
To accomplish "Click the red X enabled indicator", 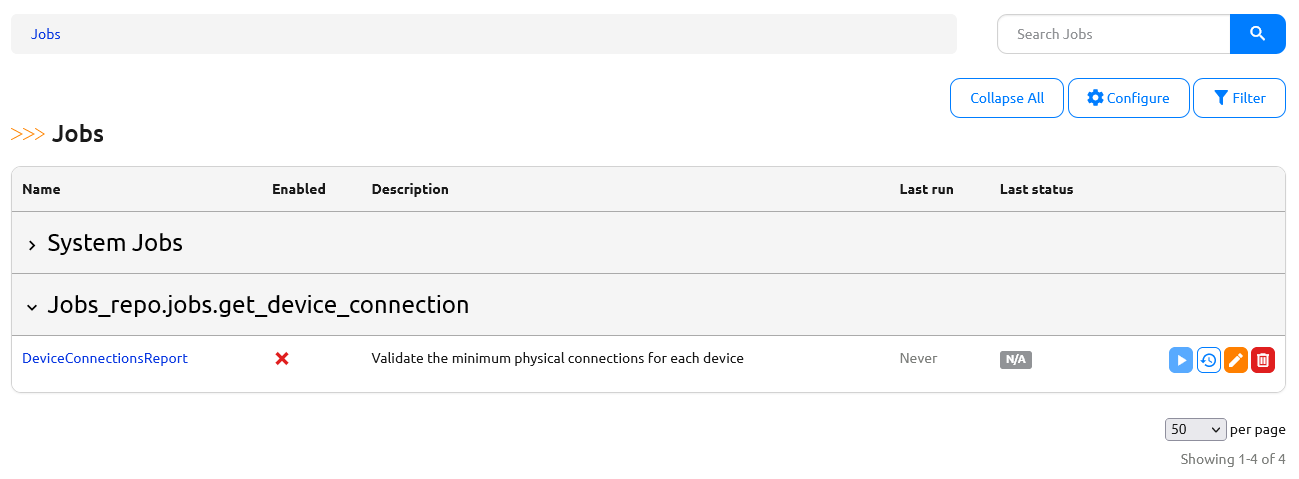I will [x=282, y=358].
